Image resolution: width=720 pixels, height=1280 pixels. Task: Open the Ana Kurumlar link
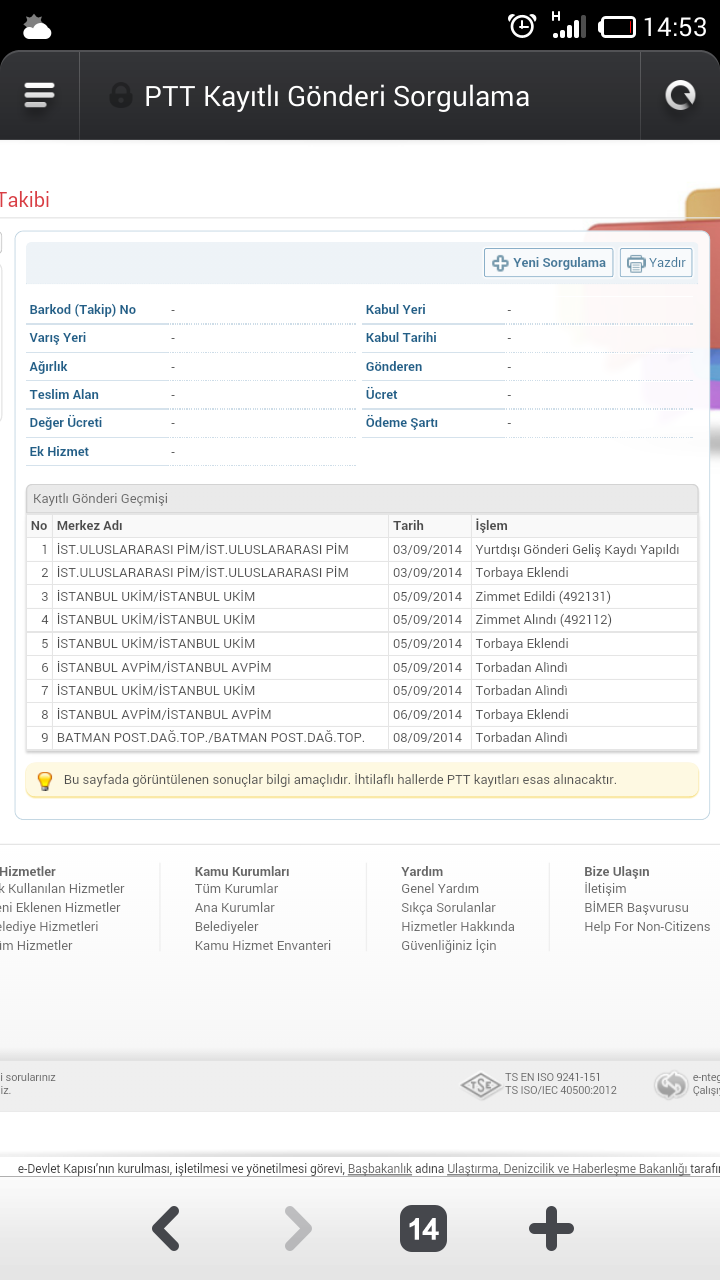tap(234, 907)
